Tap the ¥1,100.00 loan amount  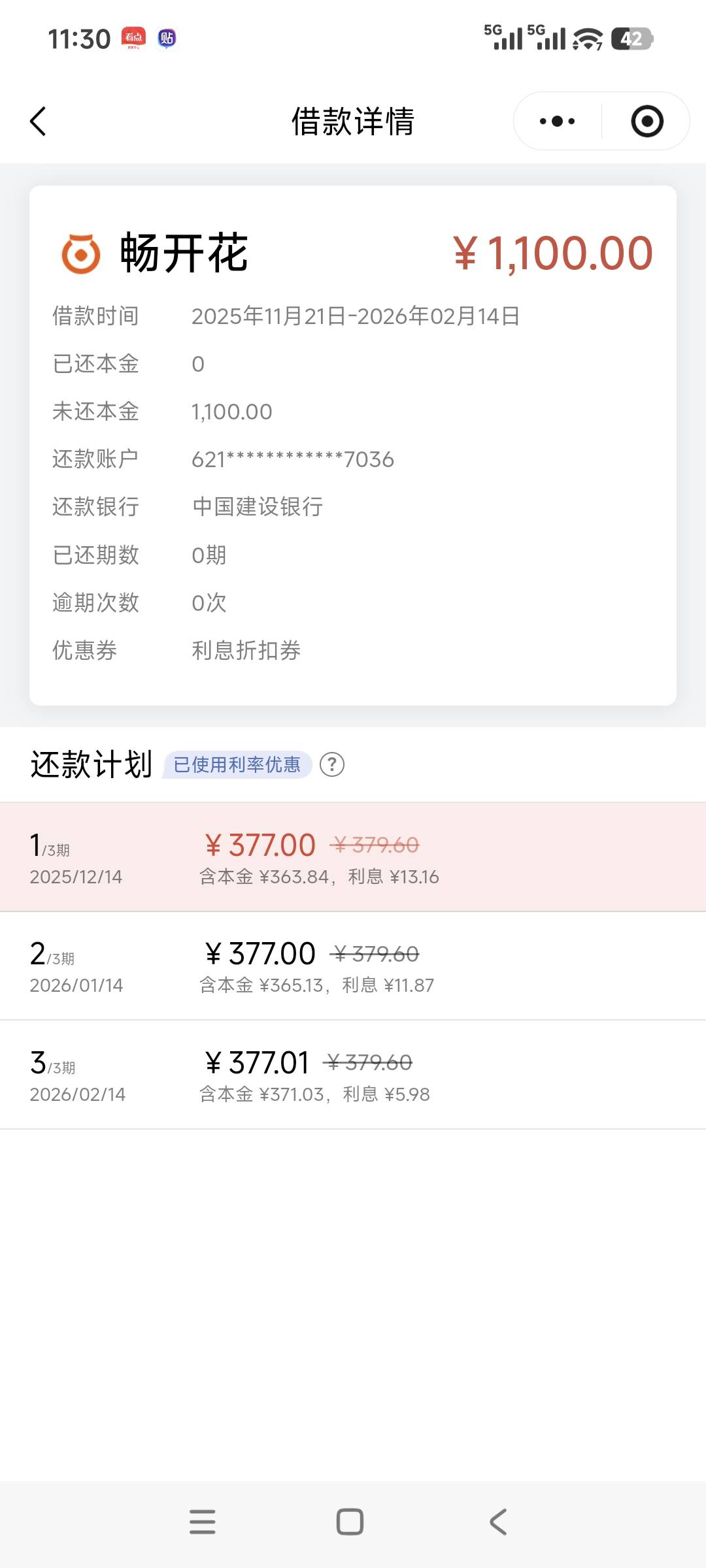tap(553, 253)
